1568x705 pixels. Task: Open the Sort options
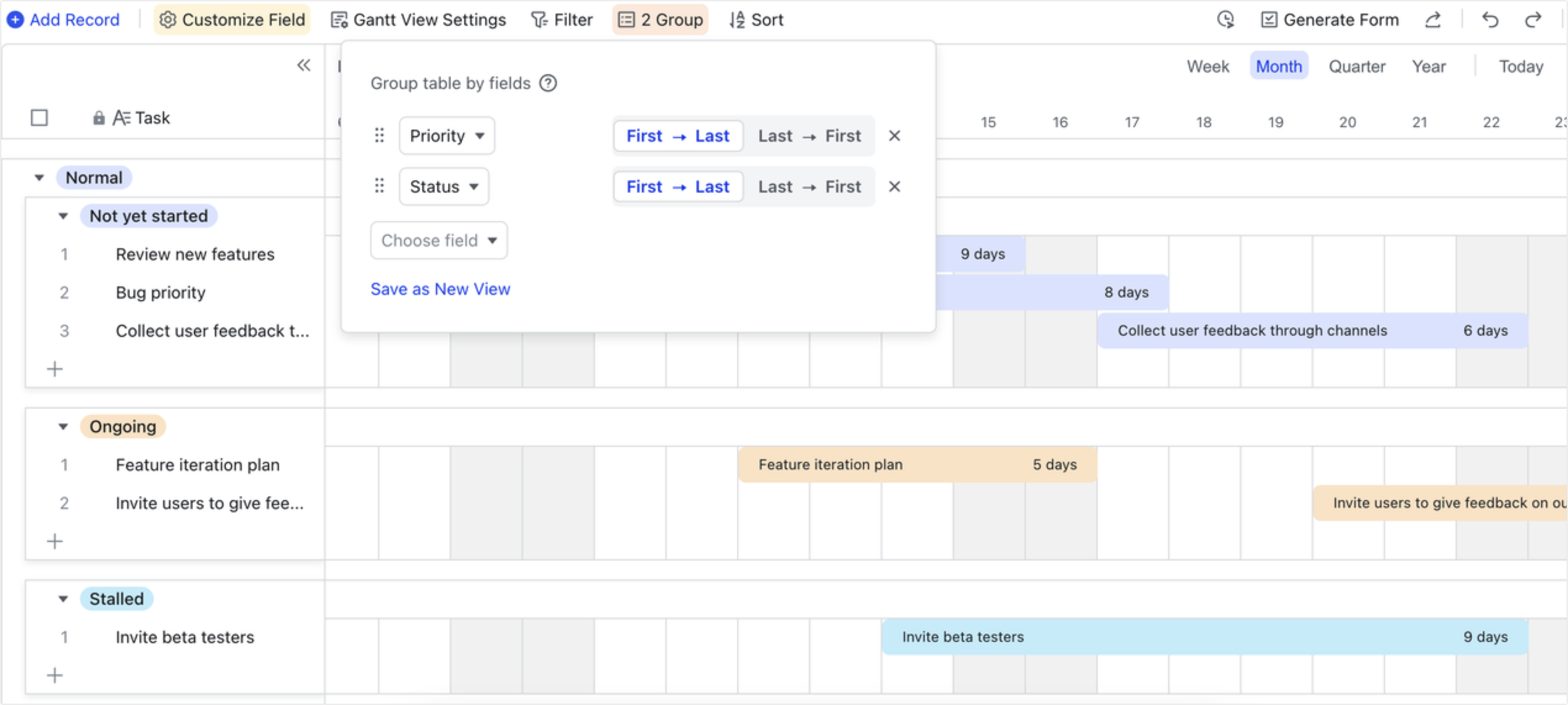click(x=756, y=20)
